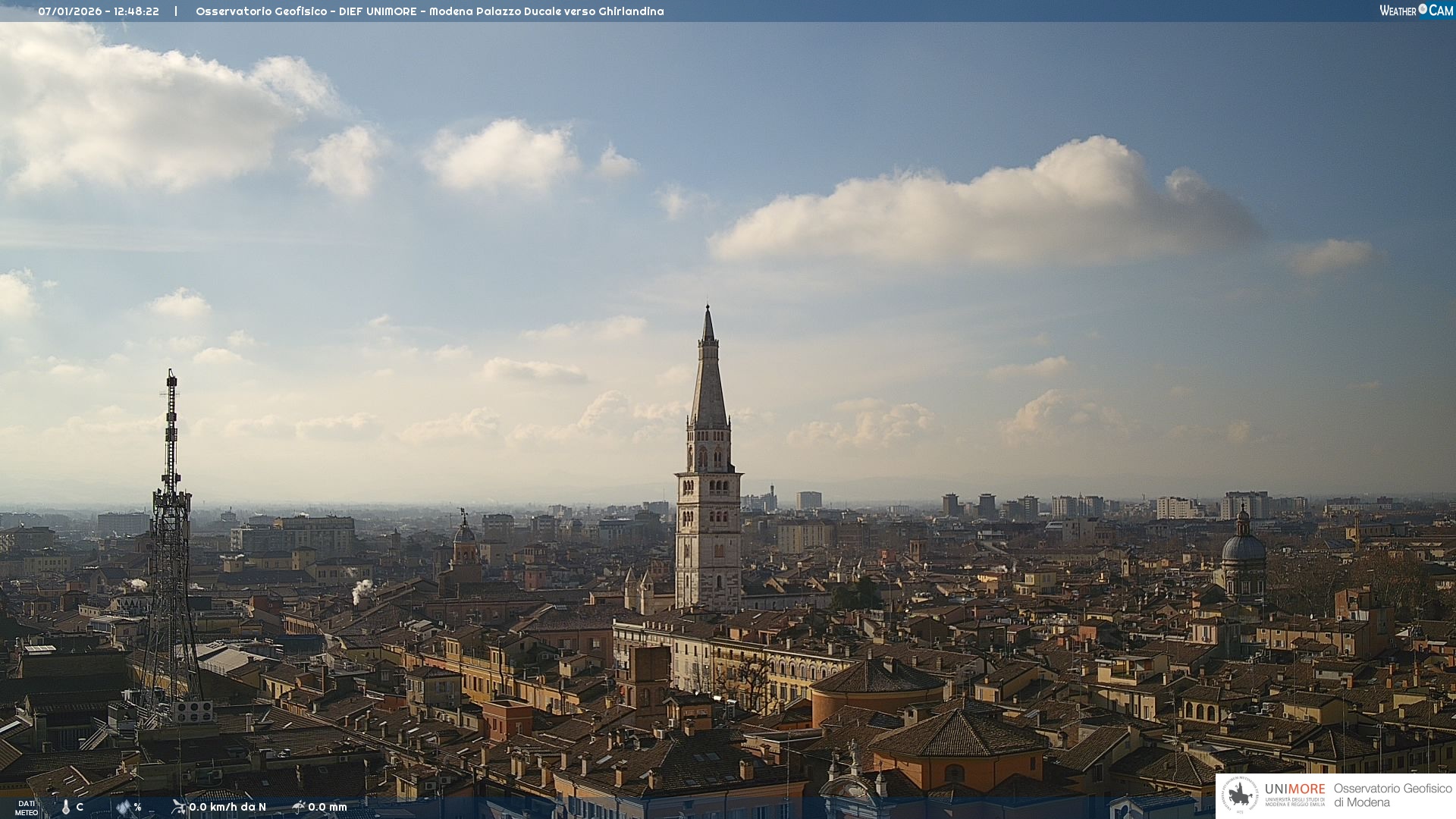
Task: Click the camera lens in WeatherCam logo
Action: (x=1423, y=9)
